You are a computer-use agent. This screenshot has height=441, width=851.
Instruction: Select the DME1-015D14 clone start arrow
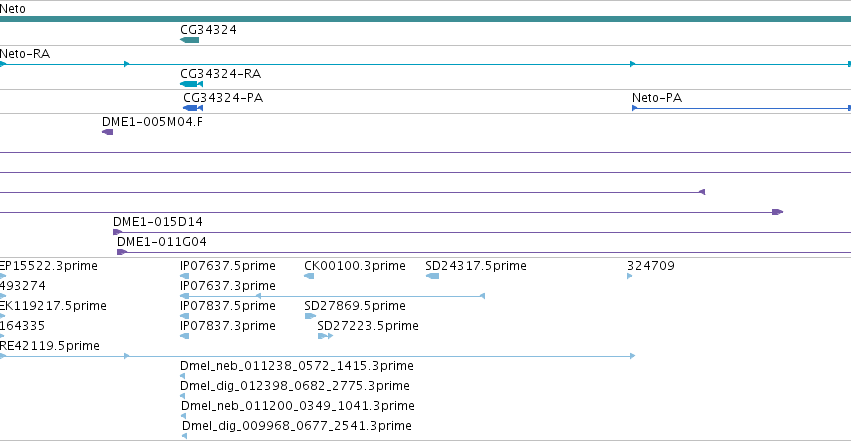(117, 232)
